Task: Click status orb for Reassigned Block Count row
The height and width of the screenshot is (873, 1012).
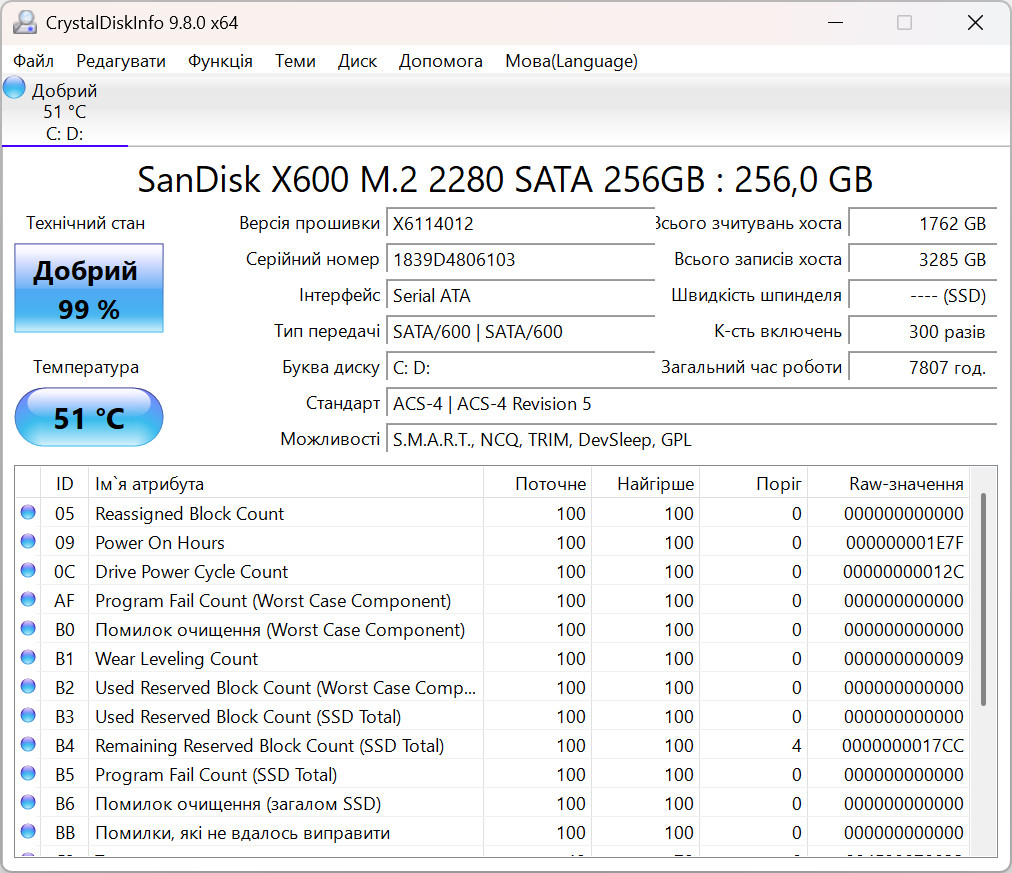Action: [28, 512]
